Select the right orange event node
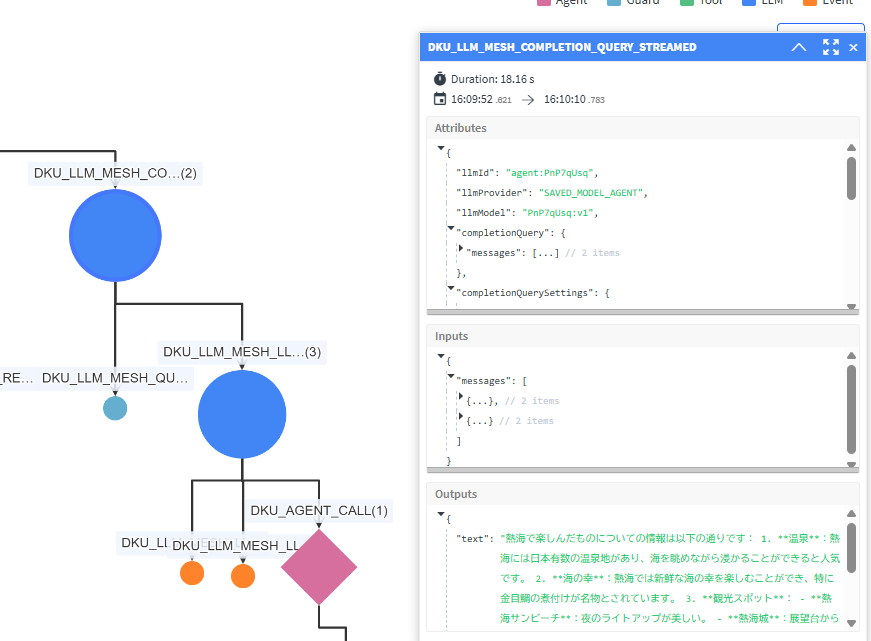The image size is (871, 641). tap(243, 576)
